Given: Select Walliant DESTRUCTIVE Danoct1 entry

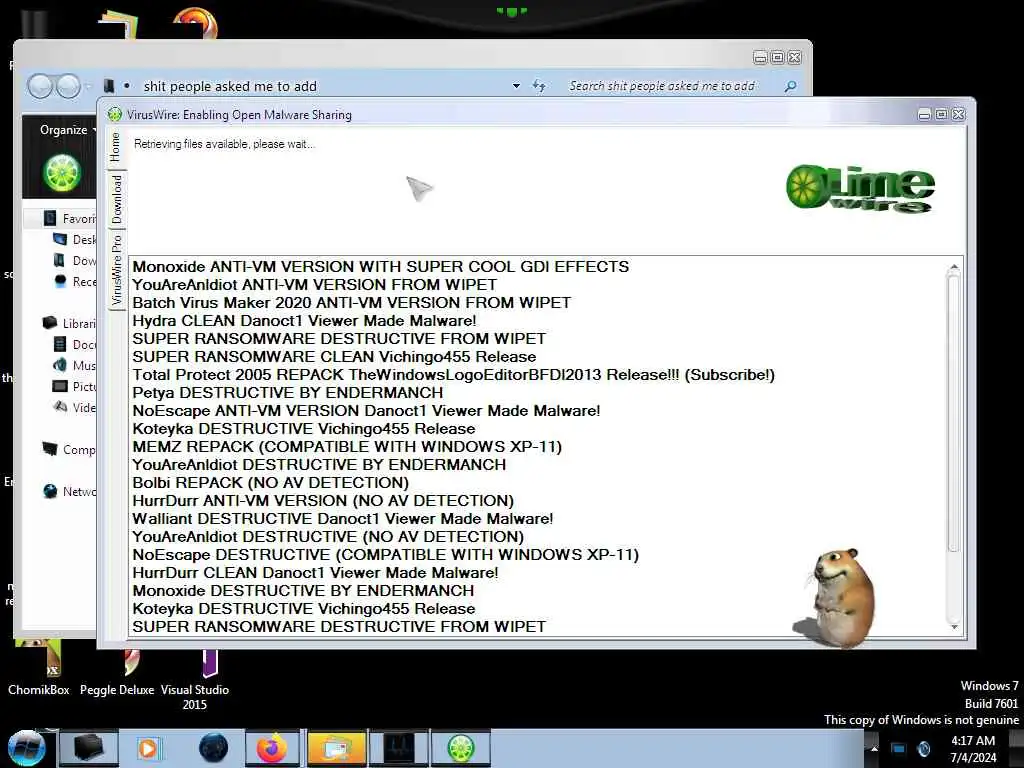Looking at the screenshot, I should (342, 519).
